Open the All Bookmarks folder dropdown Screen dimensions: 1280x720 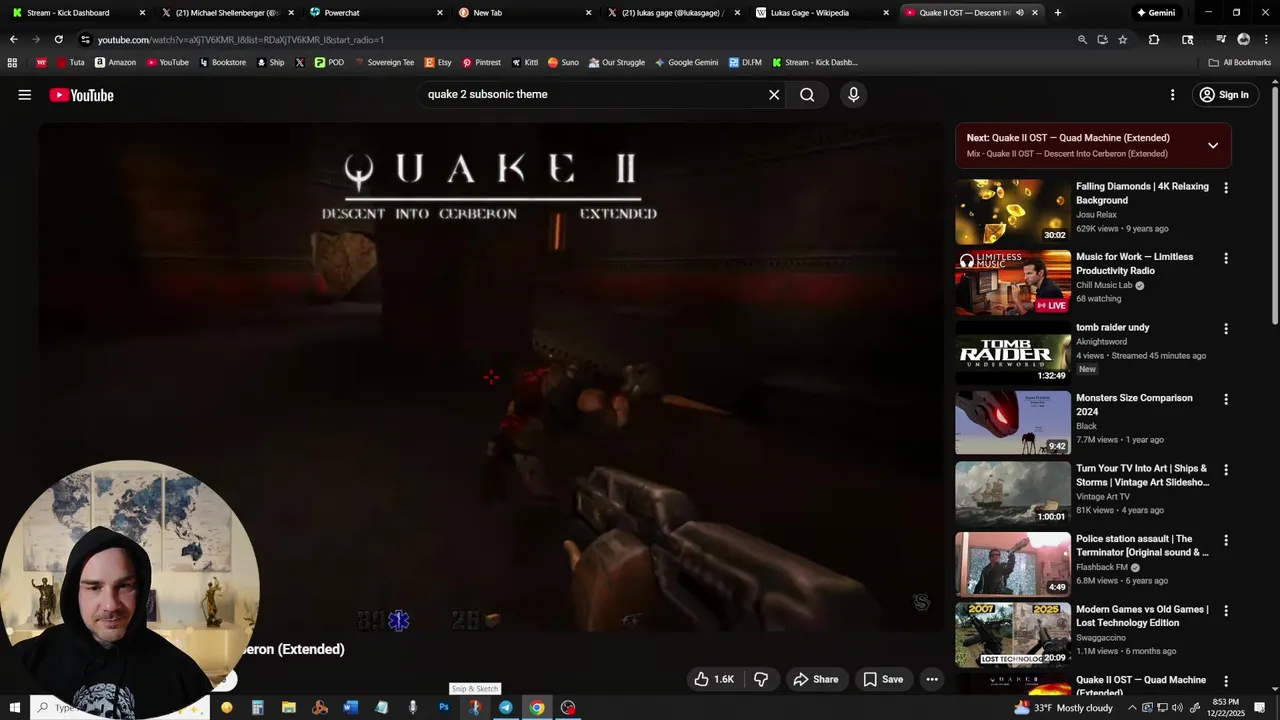click(1240, 62)
